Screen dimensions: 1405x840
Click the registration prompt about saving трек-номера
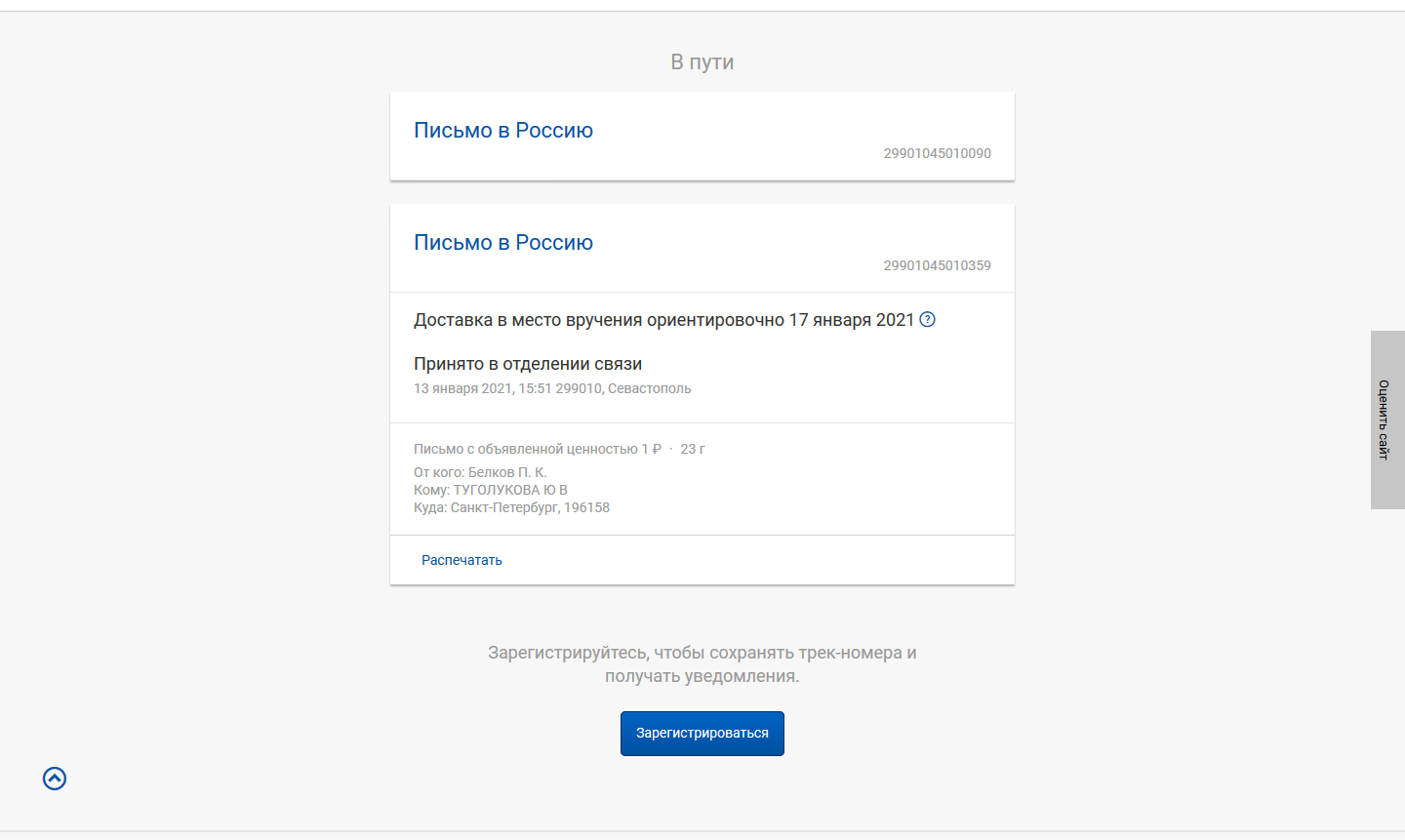tap(702, 664)
